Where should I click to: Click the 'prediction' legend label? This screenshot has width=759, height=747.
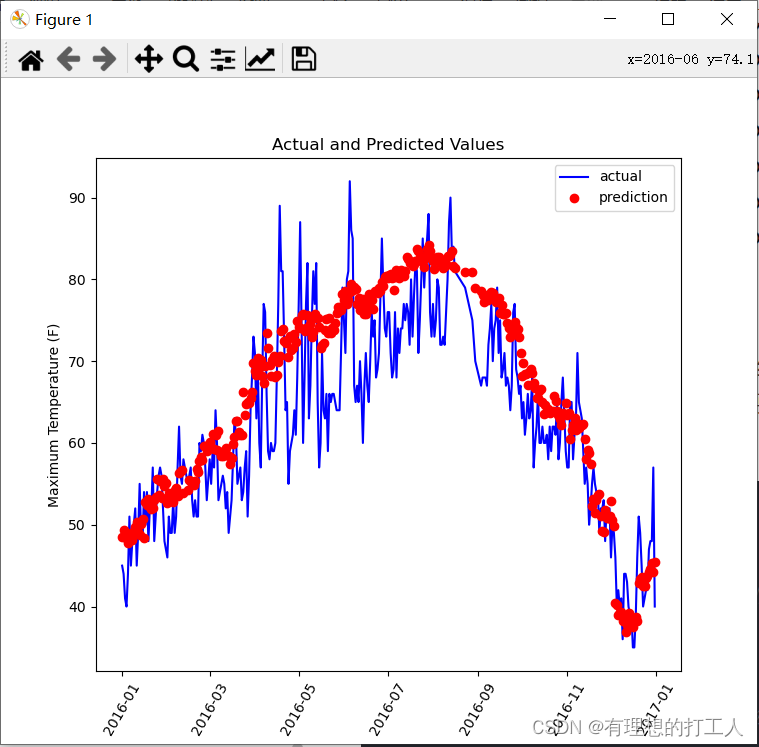(633, 197)
